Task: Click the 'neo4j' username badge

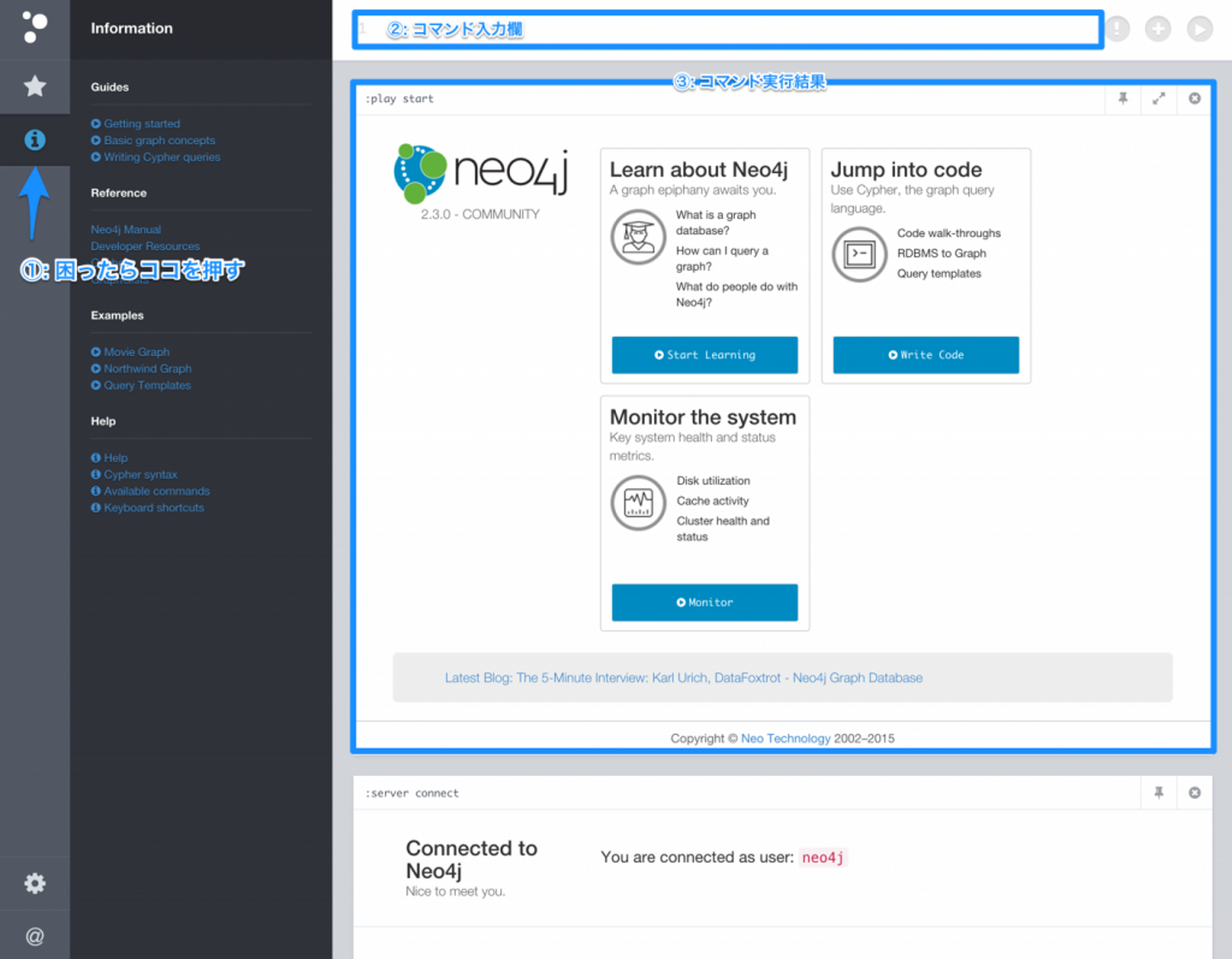Action: 823,857
